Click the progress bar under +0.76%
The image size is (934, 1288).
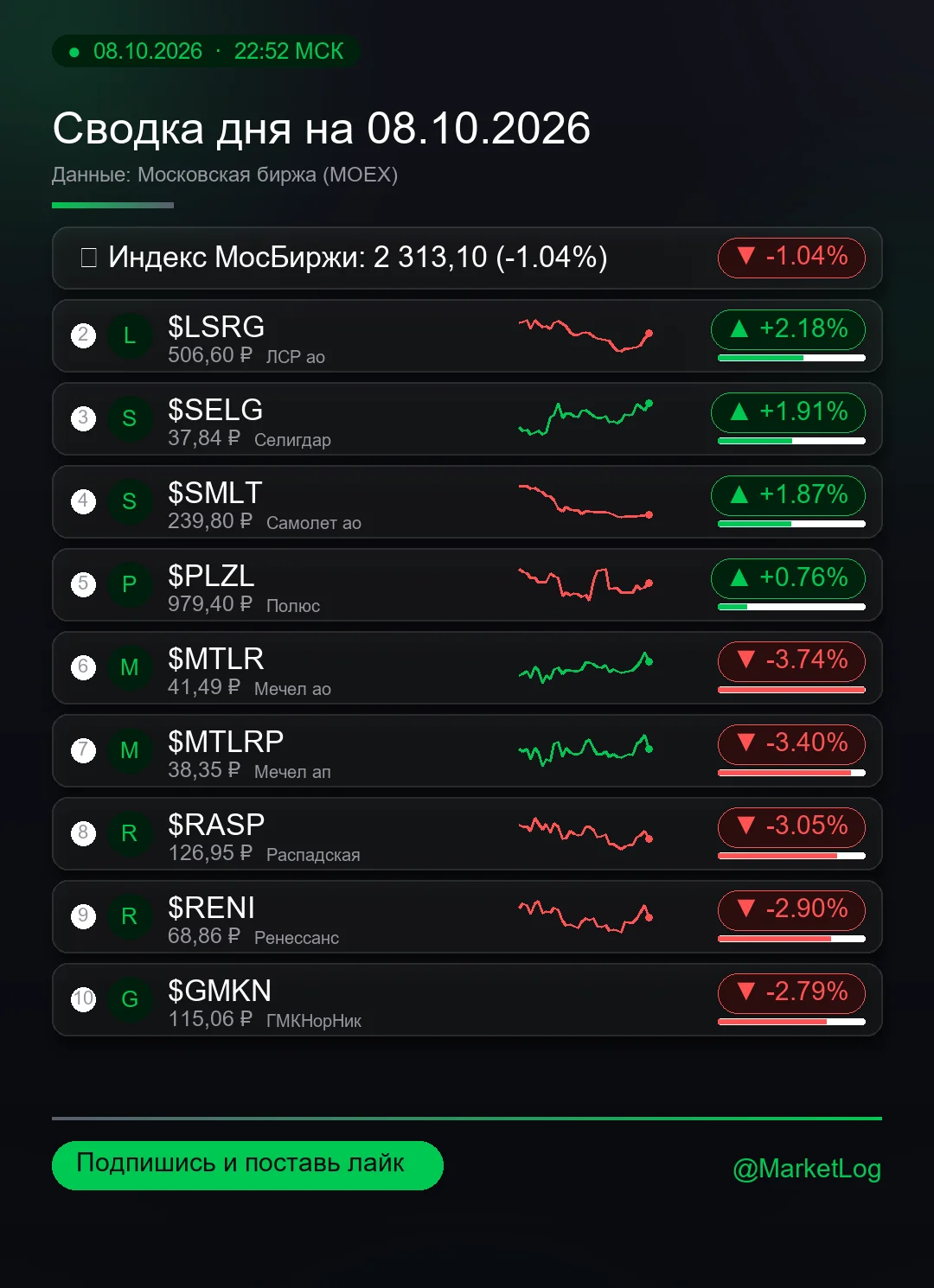coord(791,607)
